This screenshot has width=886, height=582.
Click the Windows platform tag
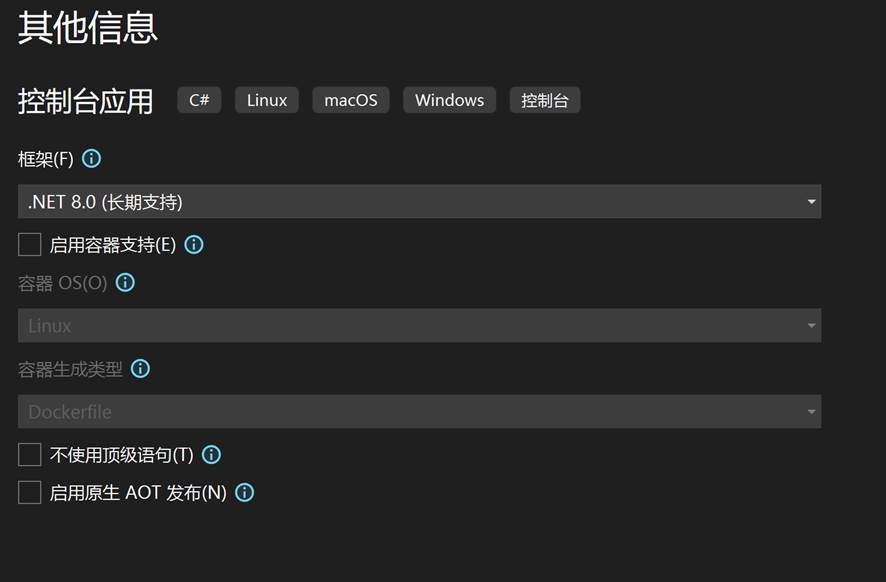tap(449, 100)
